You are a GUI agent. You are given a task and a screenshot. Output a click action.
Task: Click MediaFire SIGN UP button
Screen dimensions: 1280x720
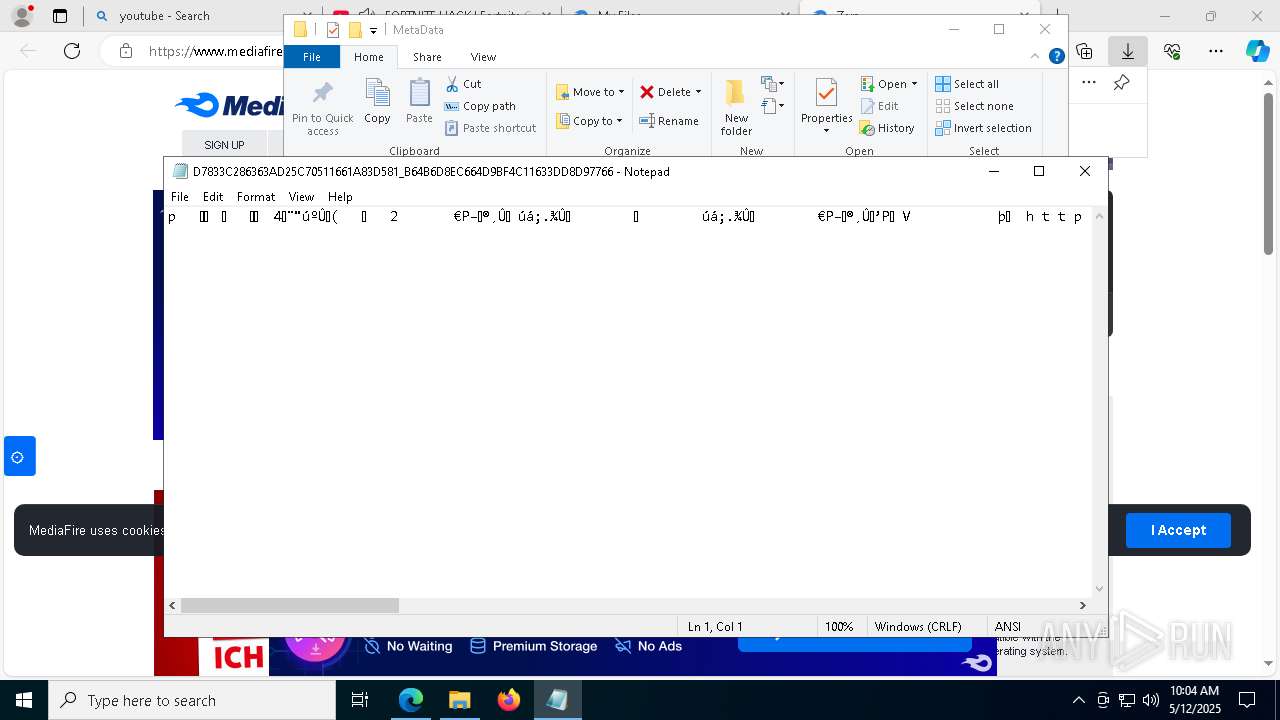point(224,145)
